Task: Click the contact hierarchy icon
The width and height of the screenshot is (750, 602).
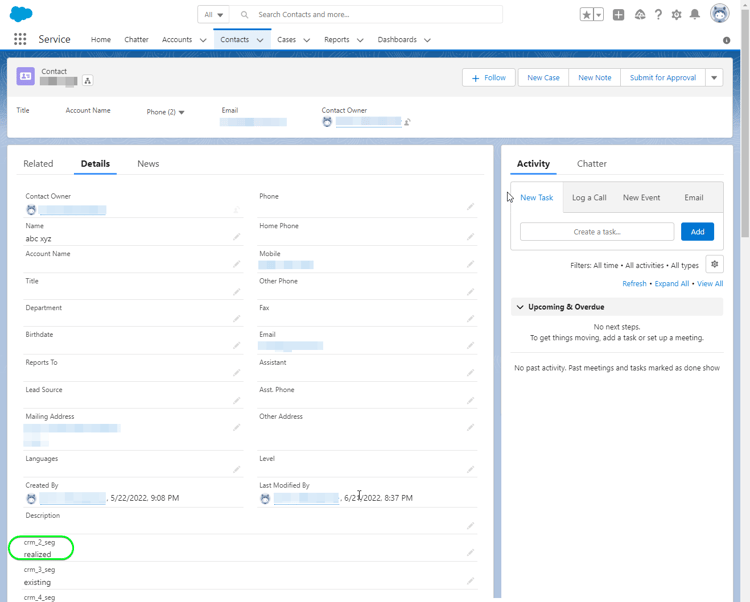Action: (x=87, y=81)
